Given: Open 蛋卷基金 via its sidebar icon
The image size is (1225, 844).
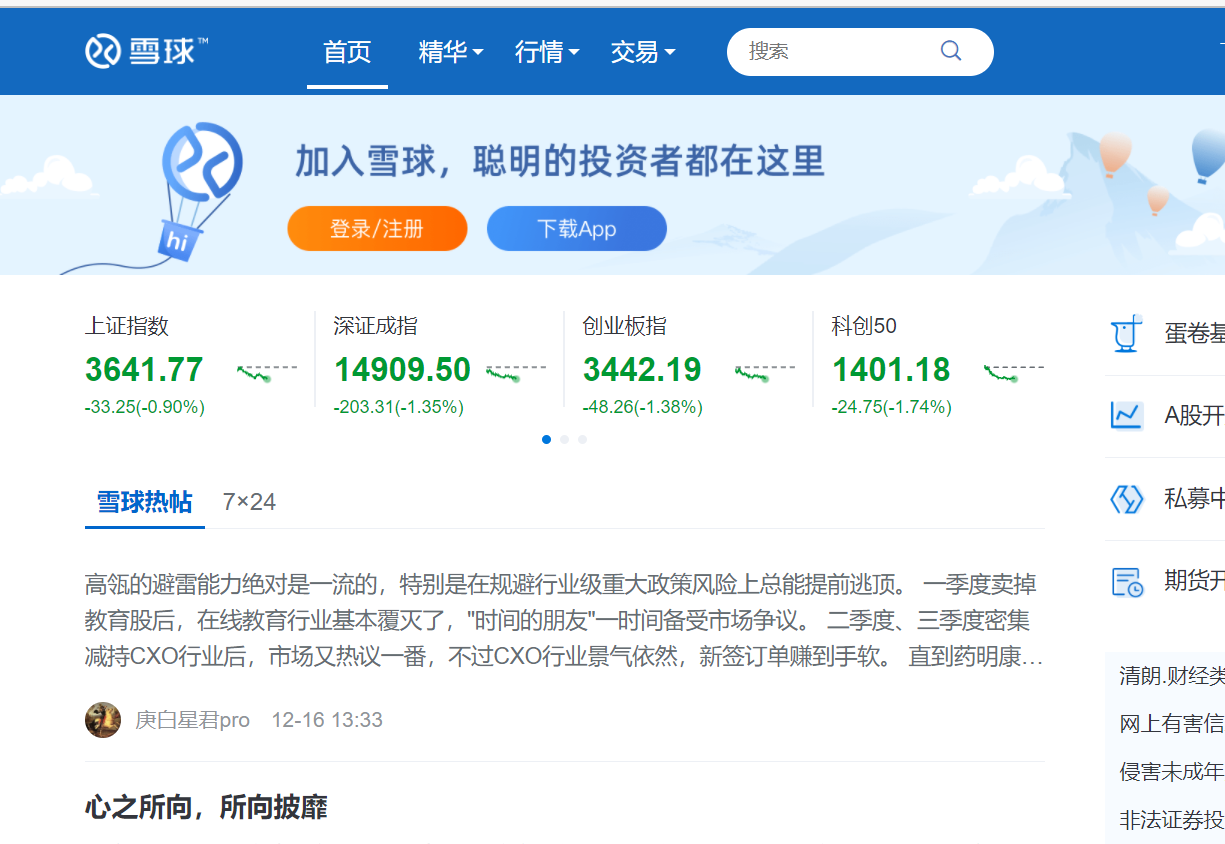Looking at the screenshot, I should point(1126,334).
